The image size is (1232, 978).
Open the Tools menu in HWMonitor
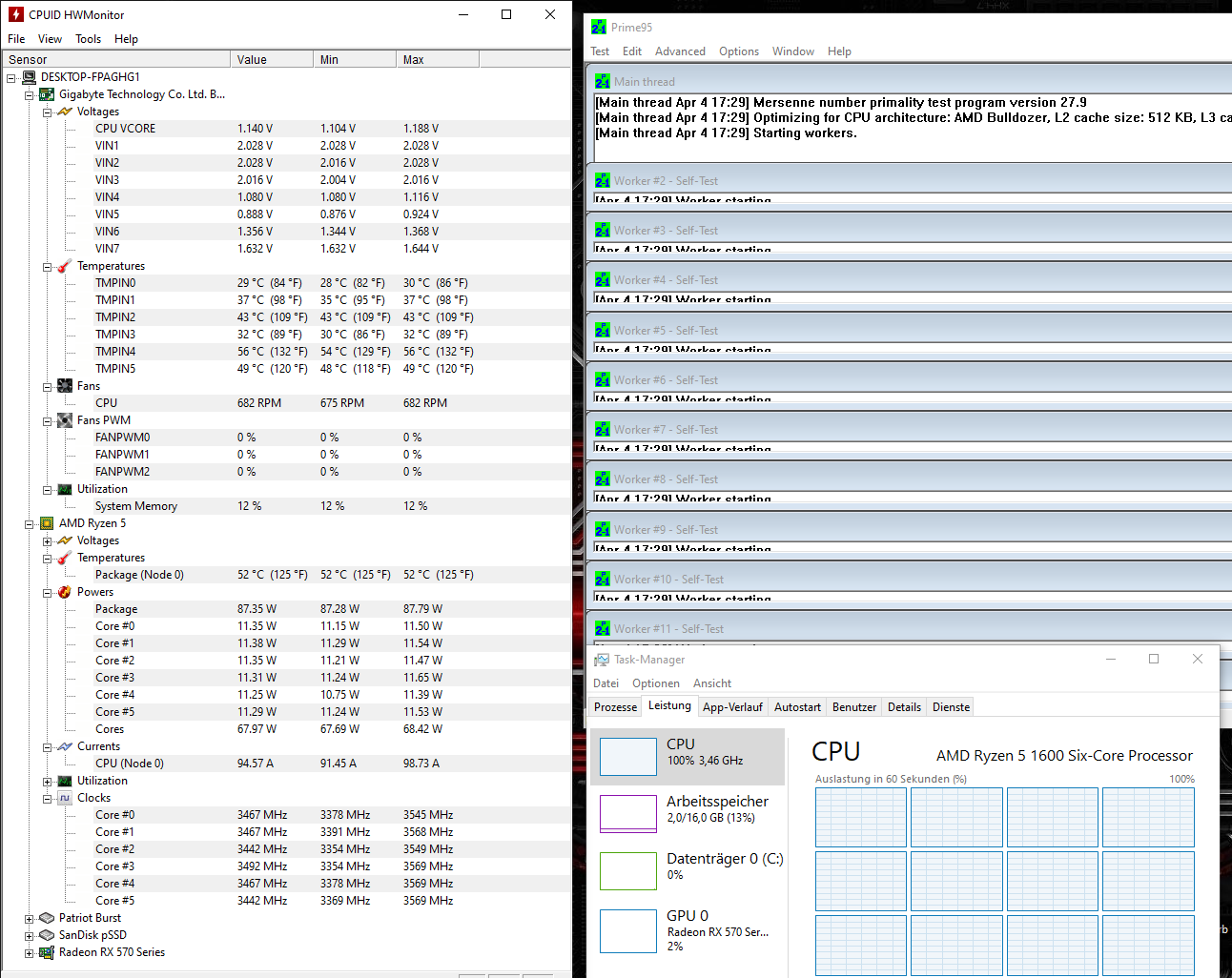tap(88, 38)
